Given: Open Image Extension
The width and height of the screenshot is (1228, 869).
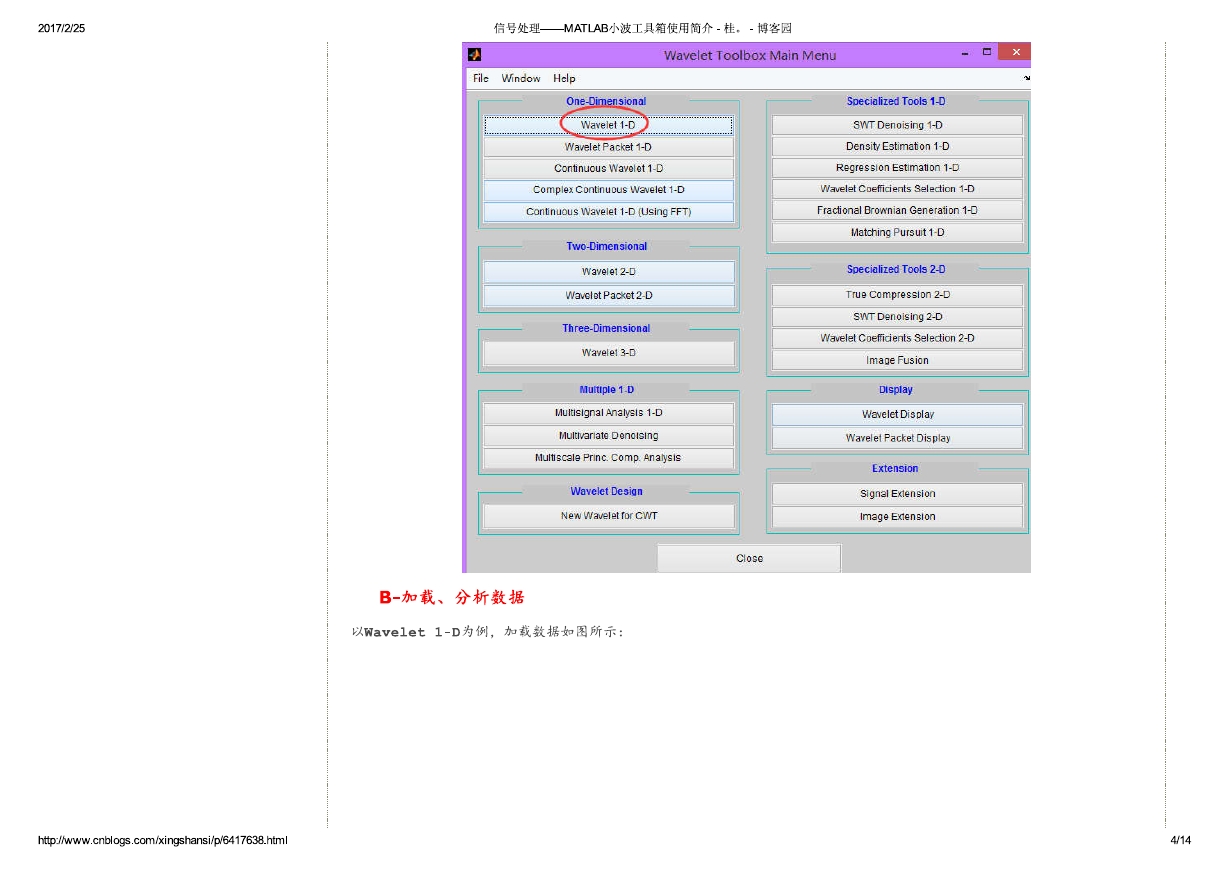Looking at the screenshot, I should [897, 517].
